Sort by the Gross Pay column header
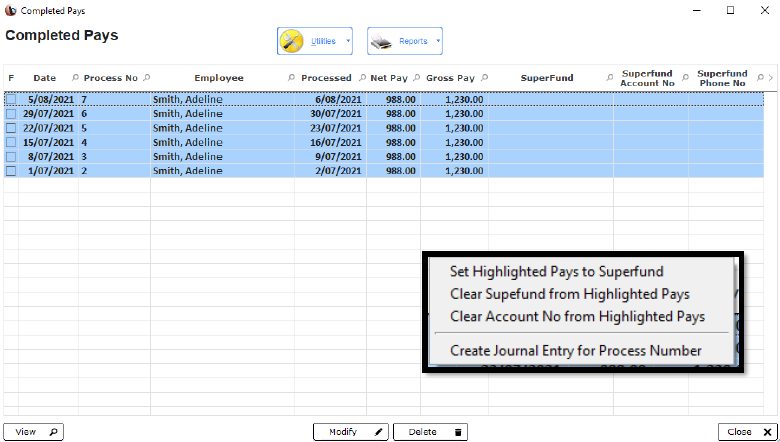The height and width of the screenshot is (442, 780). (450, 78)
